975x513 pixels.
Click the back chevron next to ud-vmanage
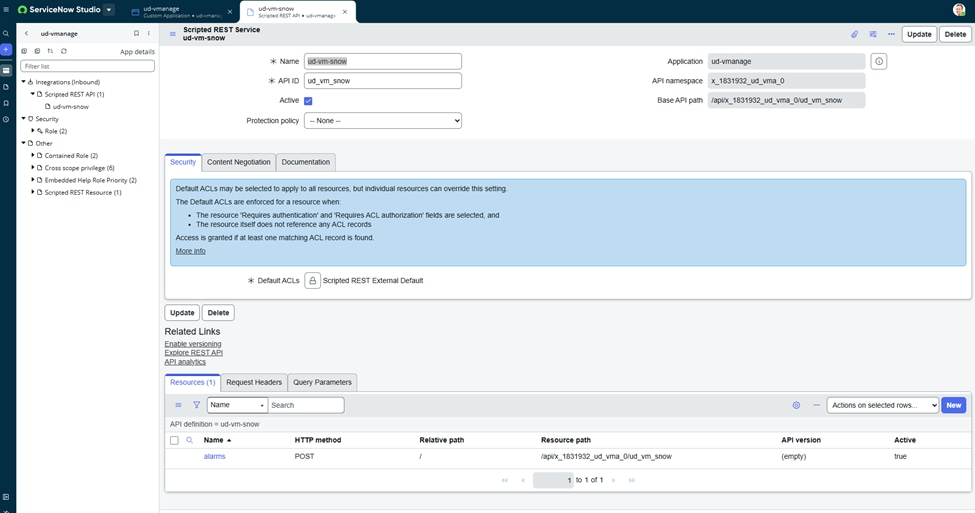point(26,34)
